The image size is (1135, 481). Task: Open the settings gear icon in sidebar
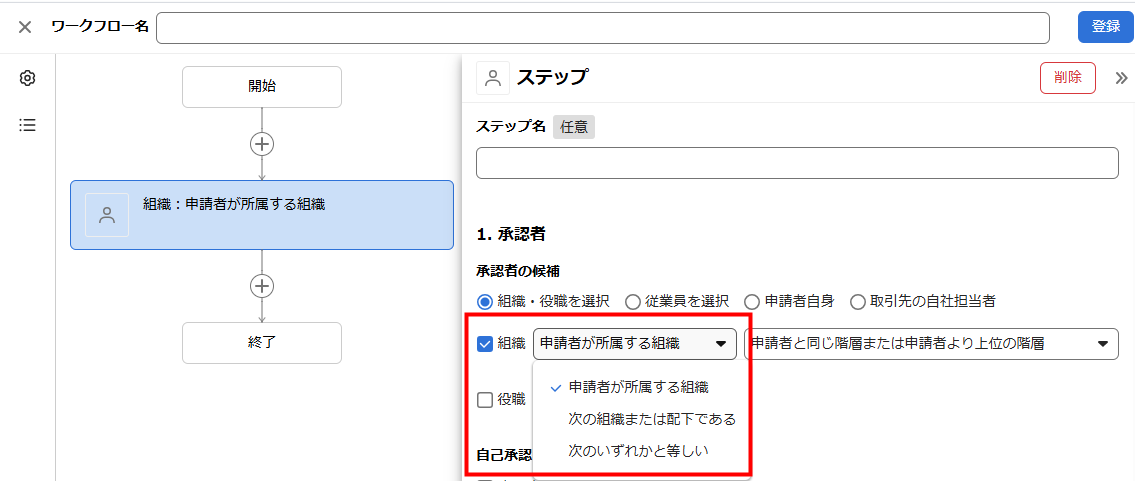point(28,78)
